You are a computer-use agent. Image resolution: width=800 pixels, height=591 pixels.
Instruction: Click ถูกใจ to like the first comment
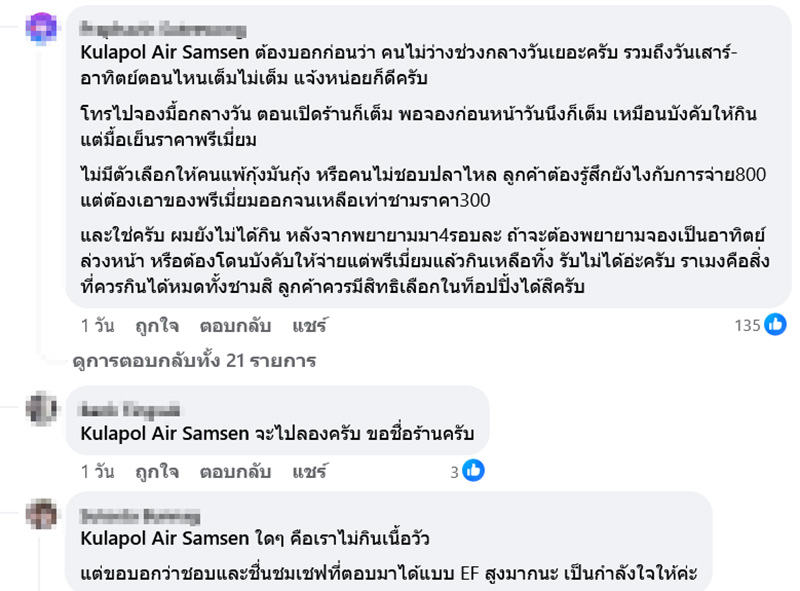click(153, 326)
